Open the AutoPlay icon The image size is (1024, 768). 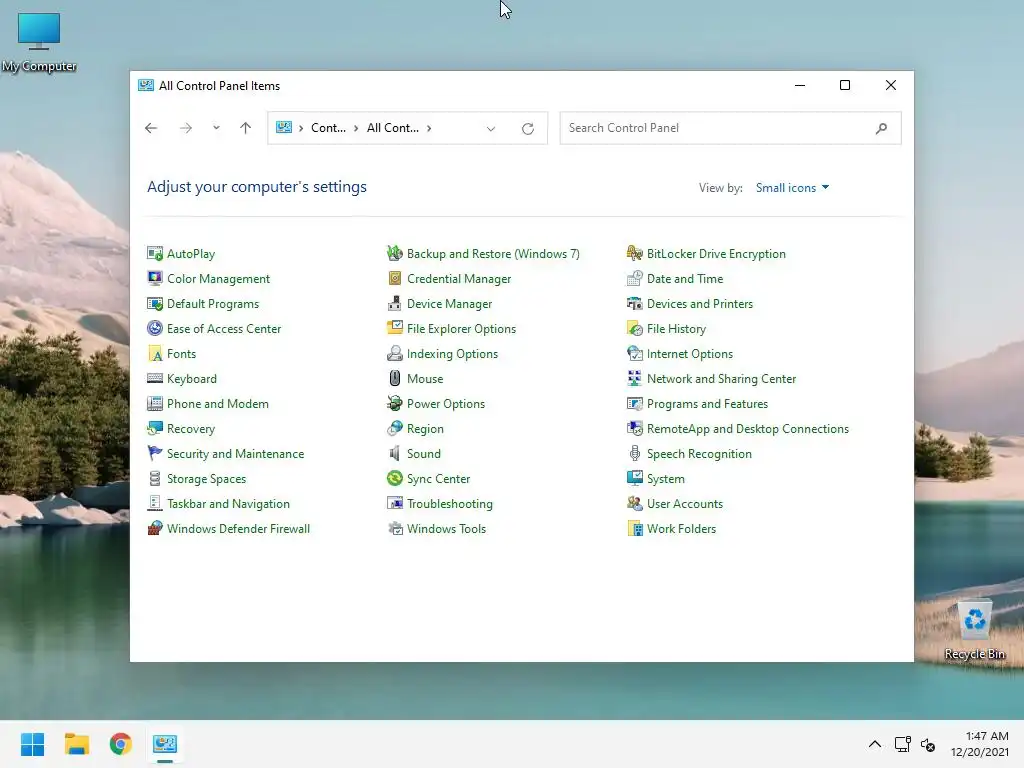pos(155,253)
